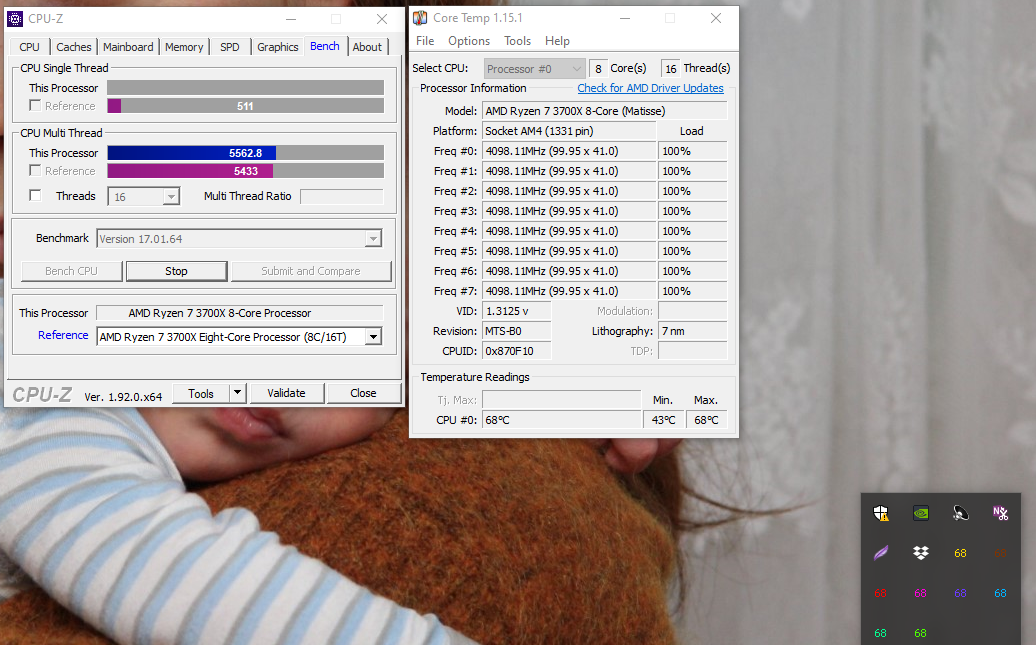The height and width of the screenshot is (645, 1036).
Task: Click the red 68 temperature tray icon
Action: (881, 593)
